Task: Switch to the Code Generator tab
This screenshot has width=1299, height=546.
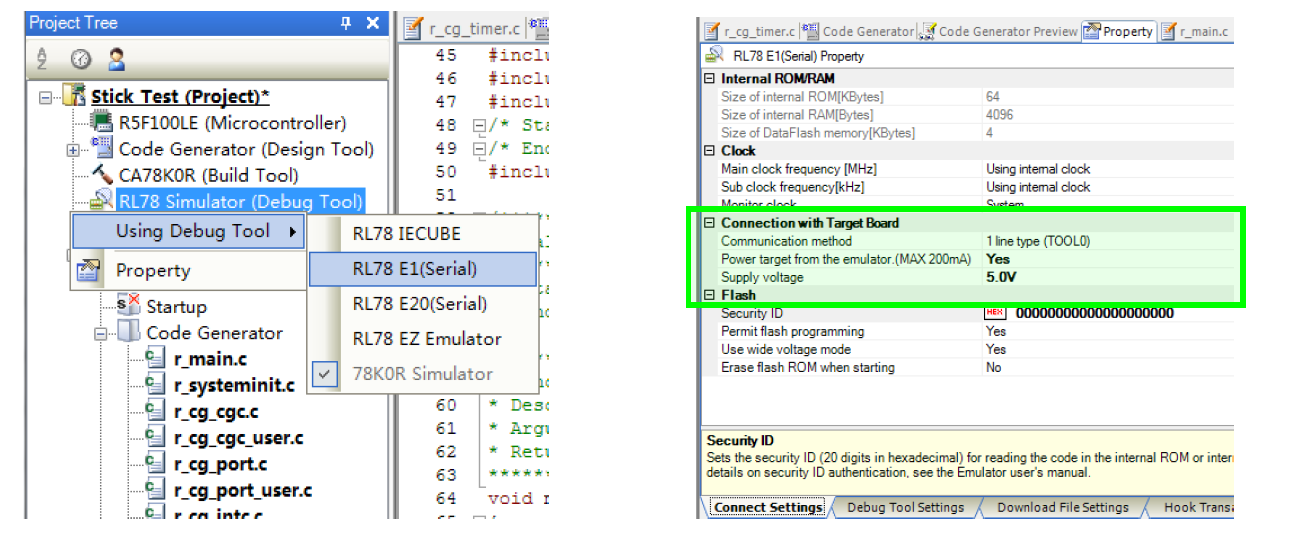Action: pyautogui.click(x=858, y=32)
